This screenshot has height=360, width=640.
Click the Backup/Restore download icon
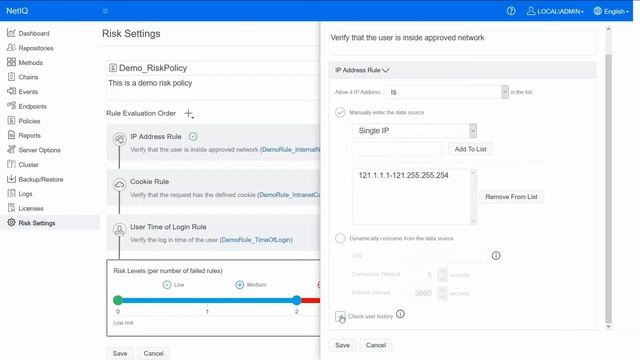(x=11, y=179)
